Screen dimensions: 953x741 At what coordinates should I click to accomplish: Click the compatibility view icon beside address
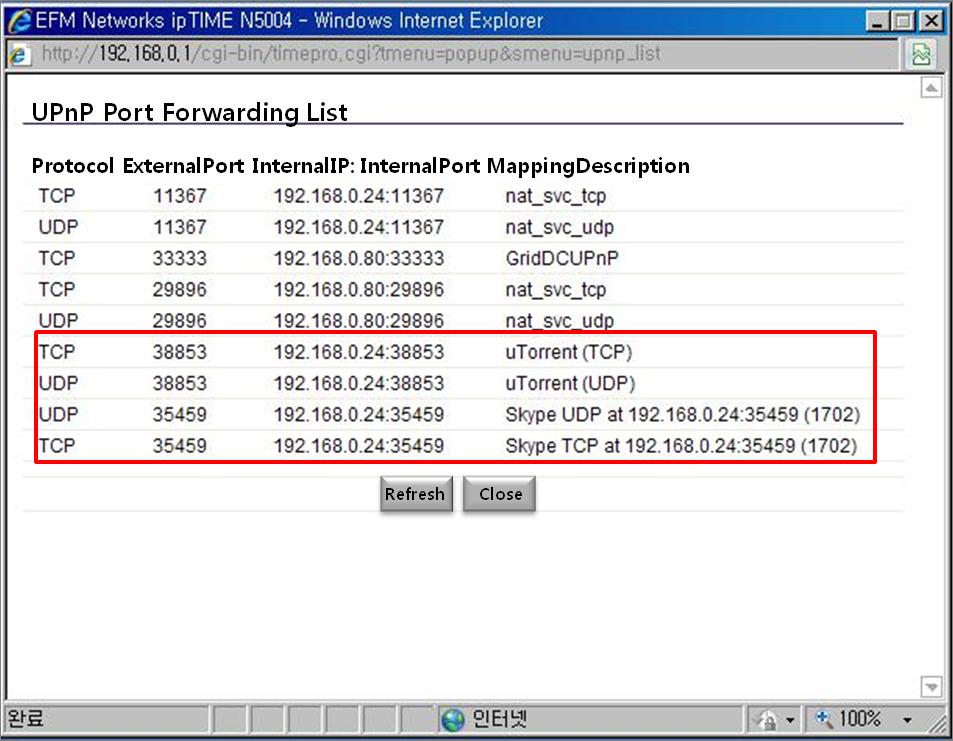[921, 54]
